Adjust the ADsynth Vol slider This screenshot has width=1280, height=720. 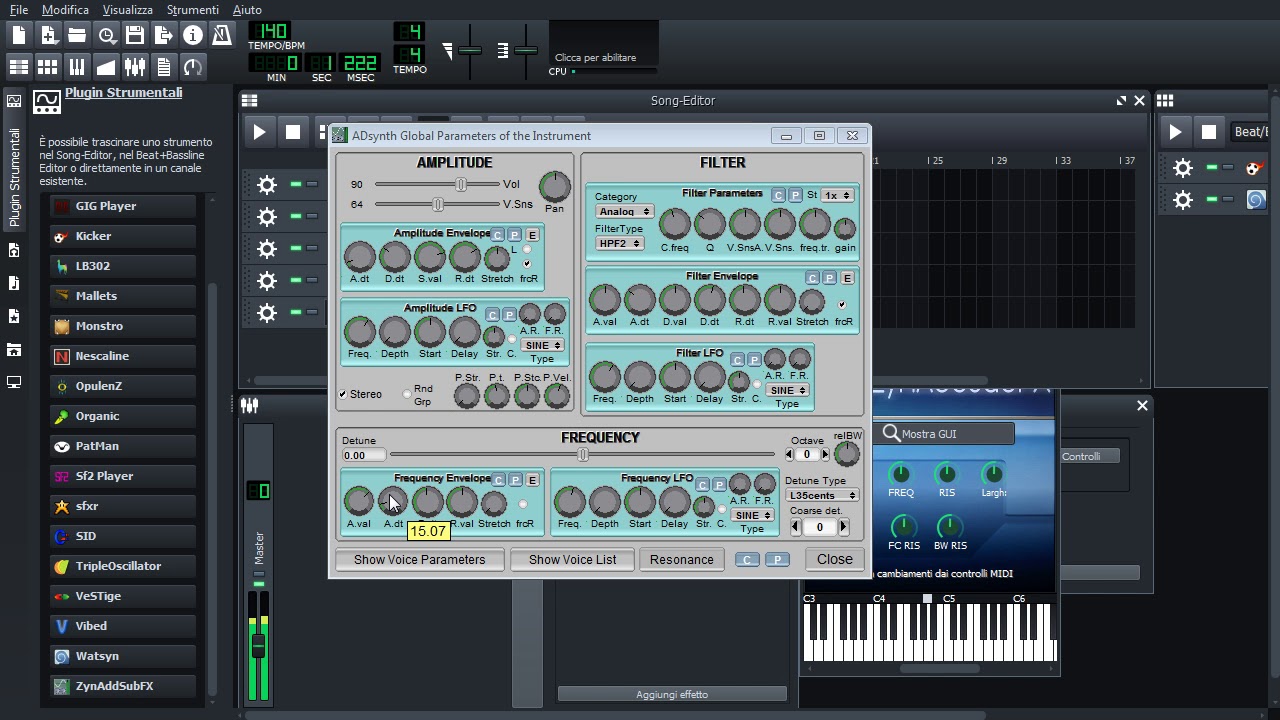[x=437, y=184]
